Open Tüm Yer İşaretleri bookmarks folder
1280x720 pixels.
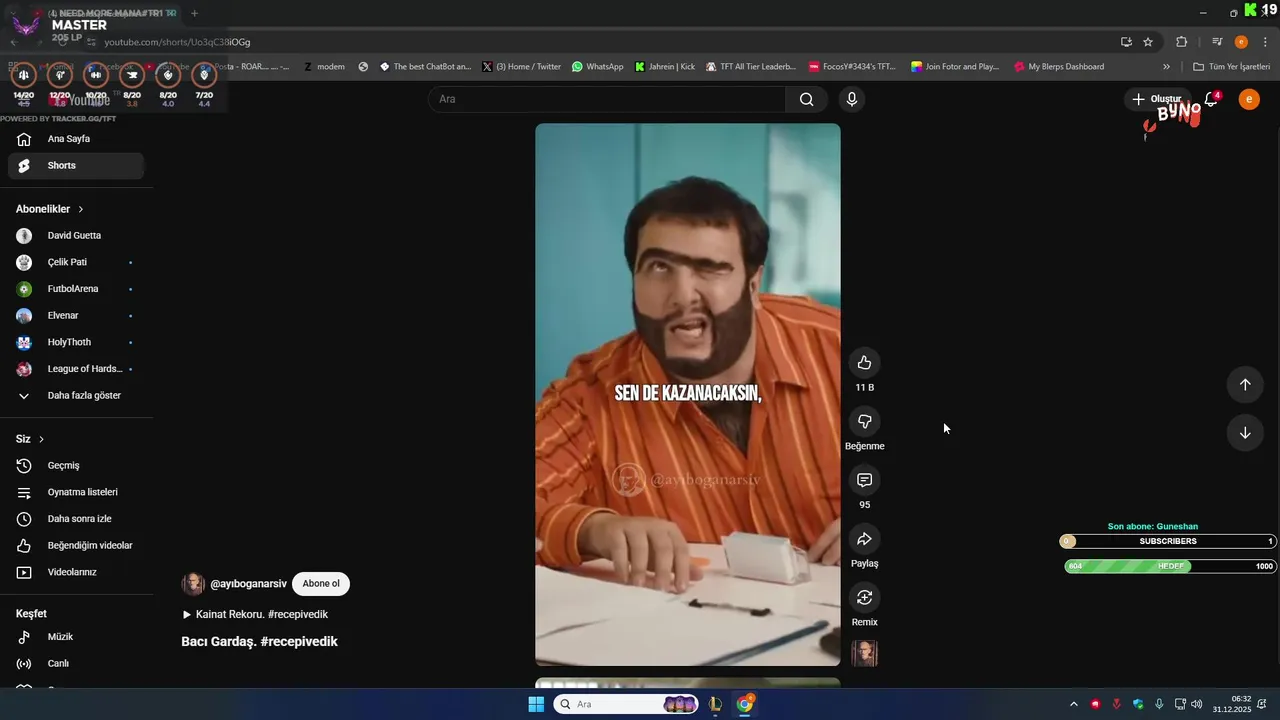[1231, 67]
